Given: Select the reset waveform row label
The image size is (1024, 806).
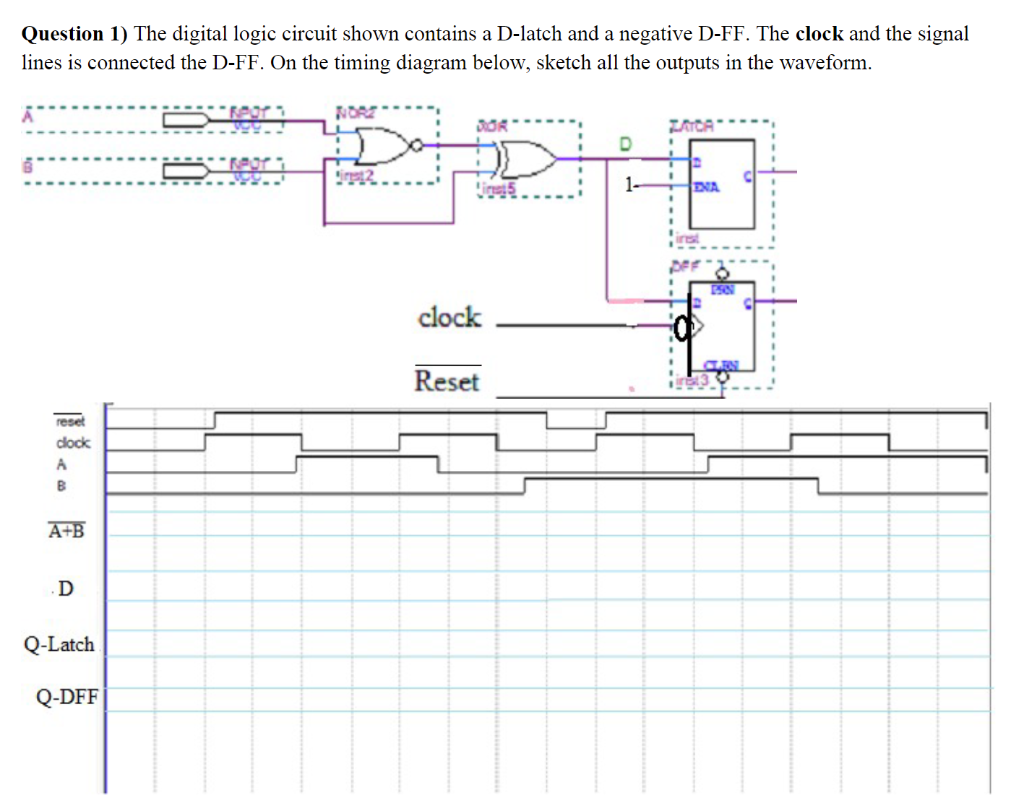Looking at the screenshot, I should point(70,422).
